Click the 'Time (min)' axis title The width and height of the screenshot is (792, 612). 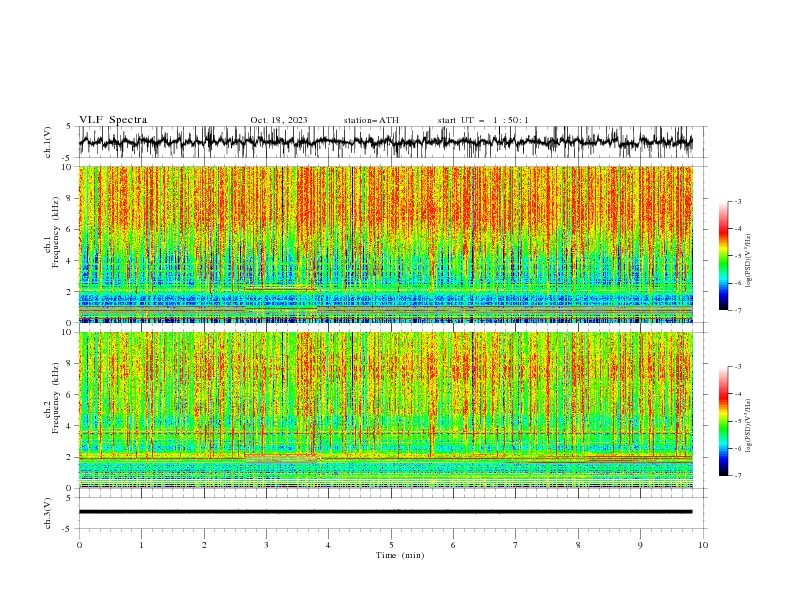(x=400, y=555)
